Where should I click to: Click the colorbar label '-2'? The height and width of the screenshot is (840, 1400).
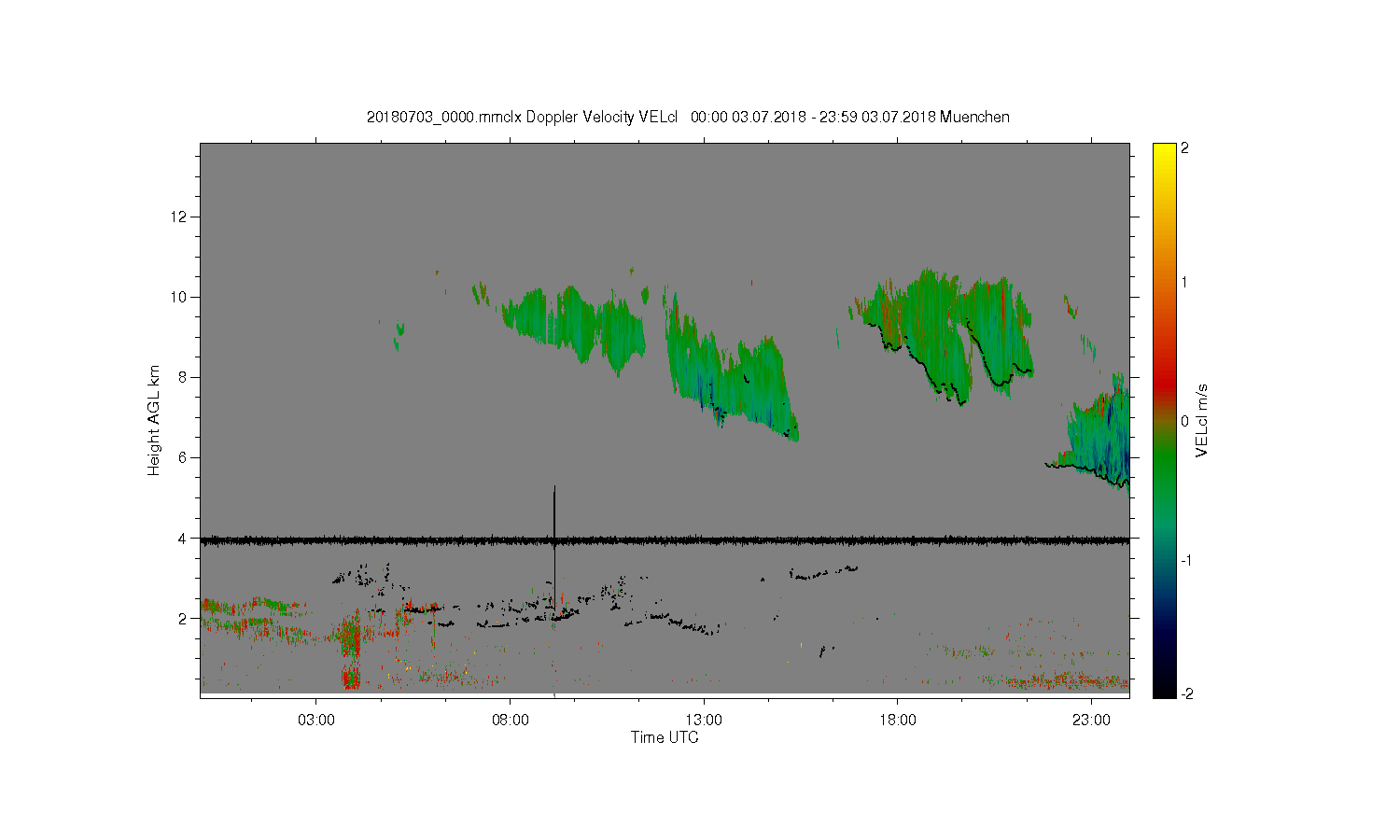coord(1187,694)
